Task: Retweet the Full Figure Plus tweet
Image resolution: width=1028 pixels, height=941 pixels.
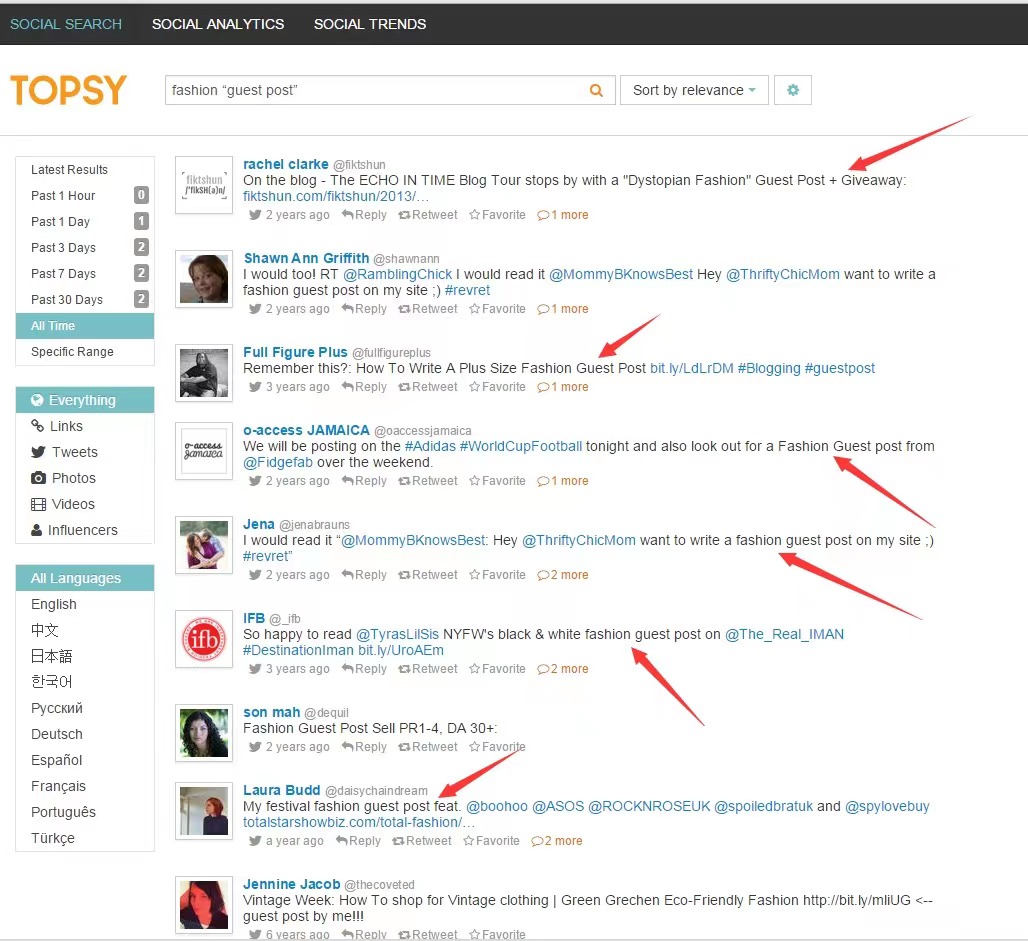Action: 428,387
